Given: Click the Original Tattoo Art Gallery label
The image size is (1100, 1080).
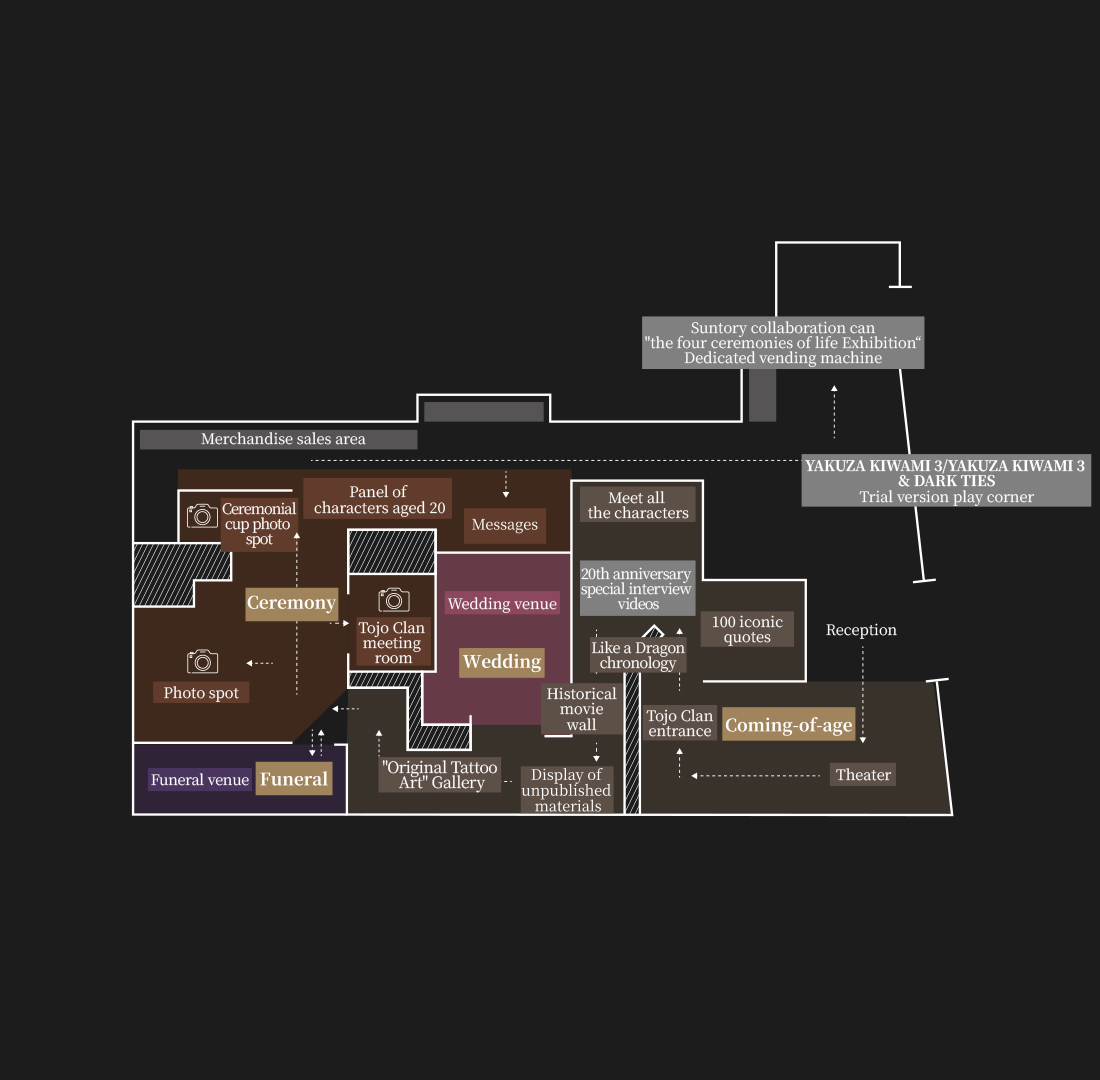Looking at the screenshot, I should (440, 775).
